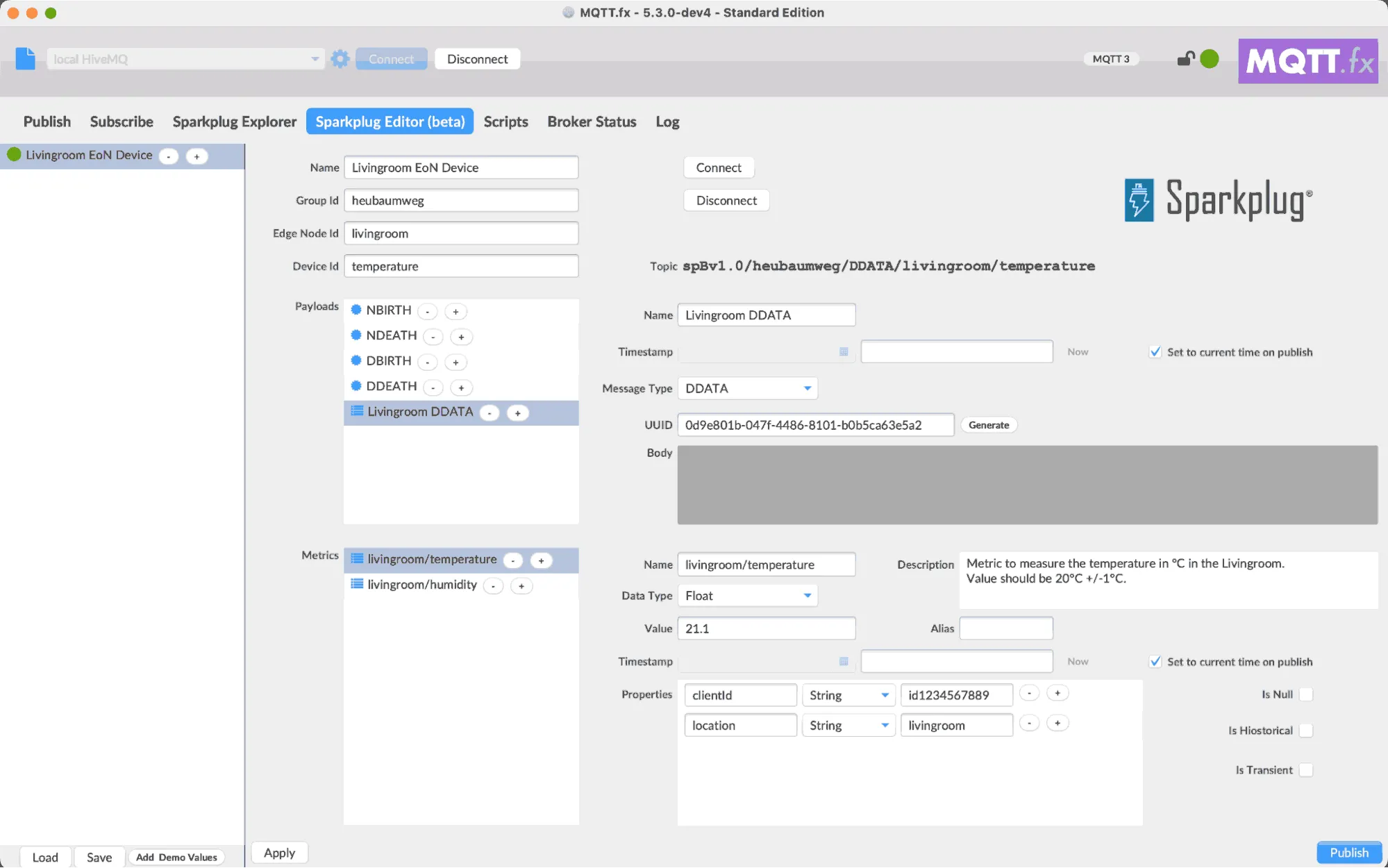Open the Message Type DDATA dropdown

[747, 388]
